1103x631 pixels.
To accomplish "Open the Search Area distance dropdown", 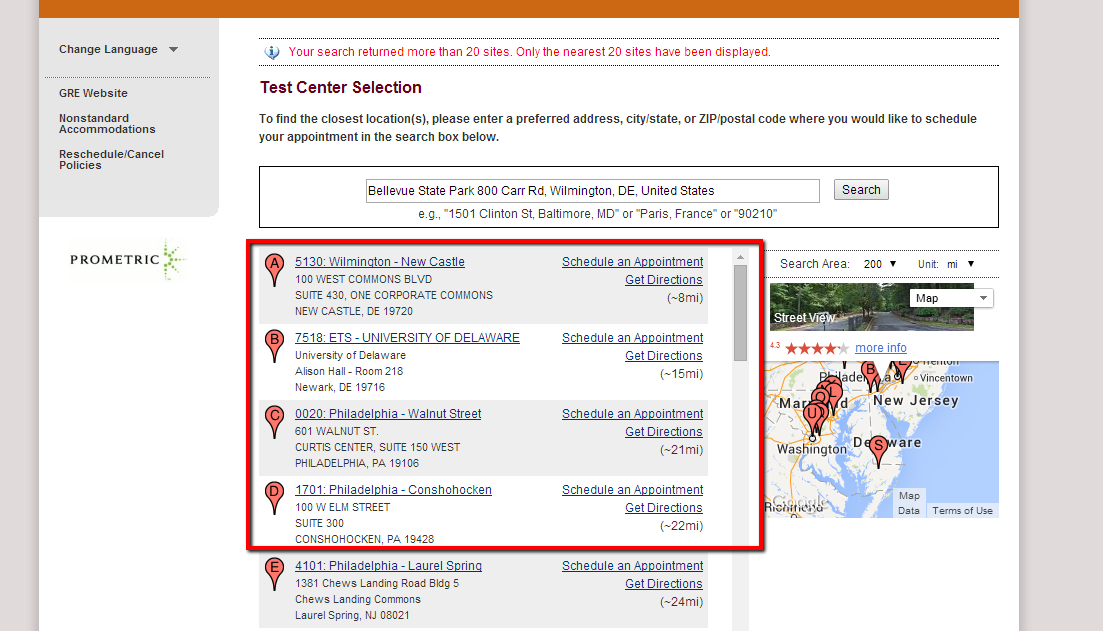I will [x=880, y=264].
